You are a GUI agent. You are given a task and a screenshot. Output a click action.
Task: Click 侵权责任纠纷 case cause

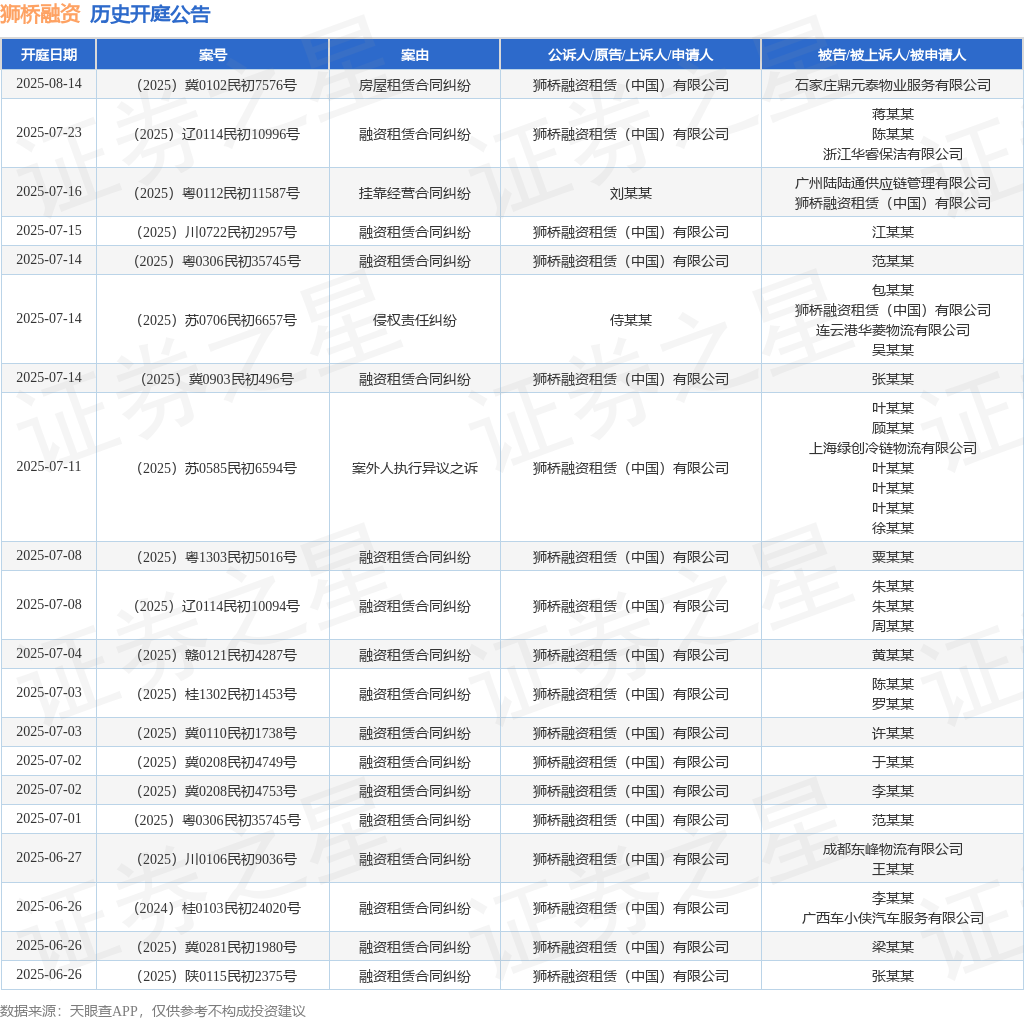click(x=415, y=320)
